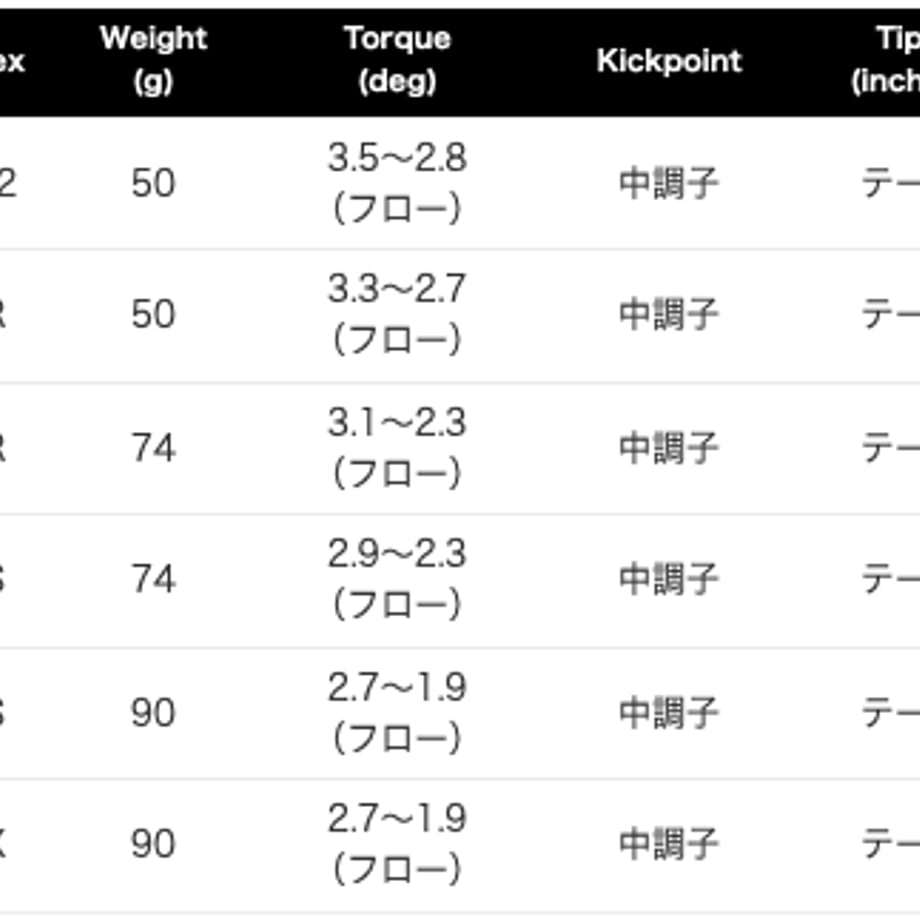Click the third-row weight value 74

click(x=153, y=448)
